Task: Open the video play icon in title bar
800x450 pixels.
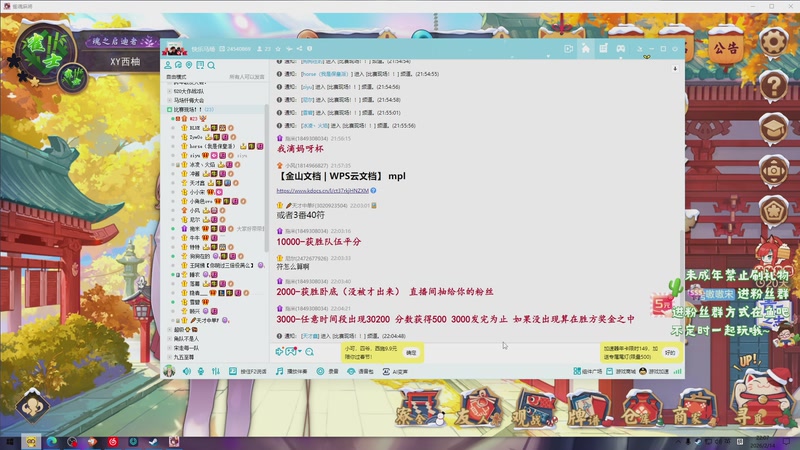Action: [569, 49]
